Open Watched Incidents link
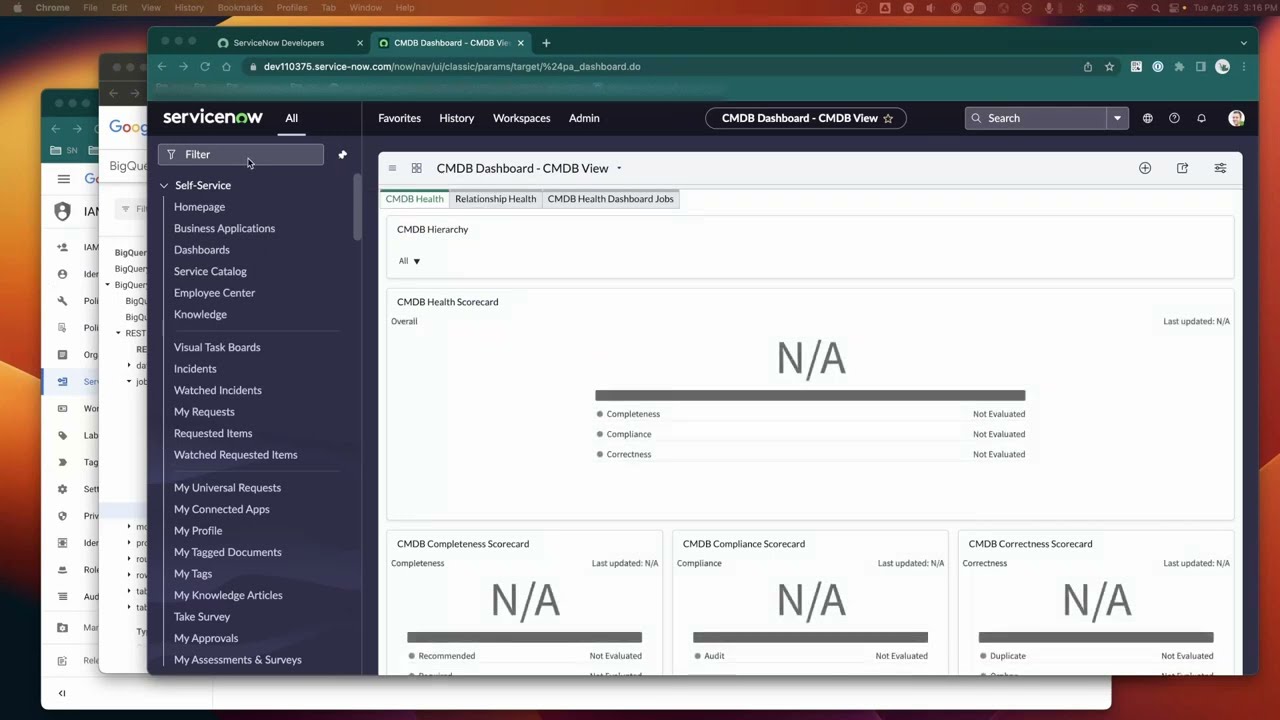Viewport: 1280px width, 720px height. tap(218, 391)
